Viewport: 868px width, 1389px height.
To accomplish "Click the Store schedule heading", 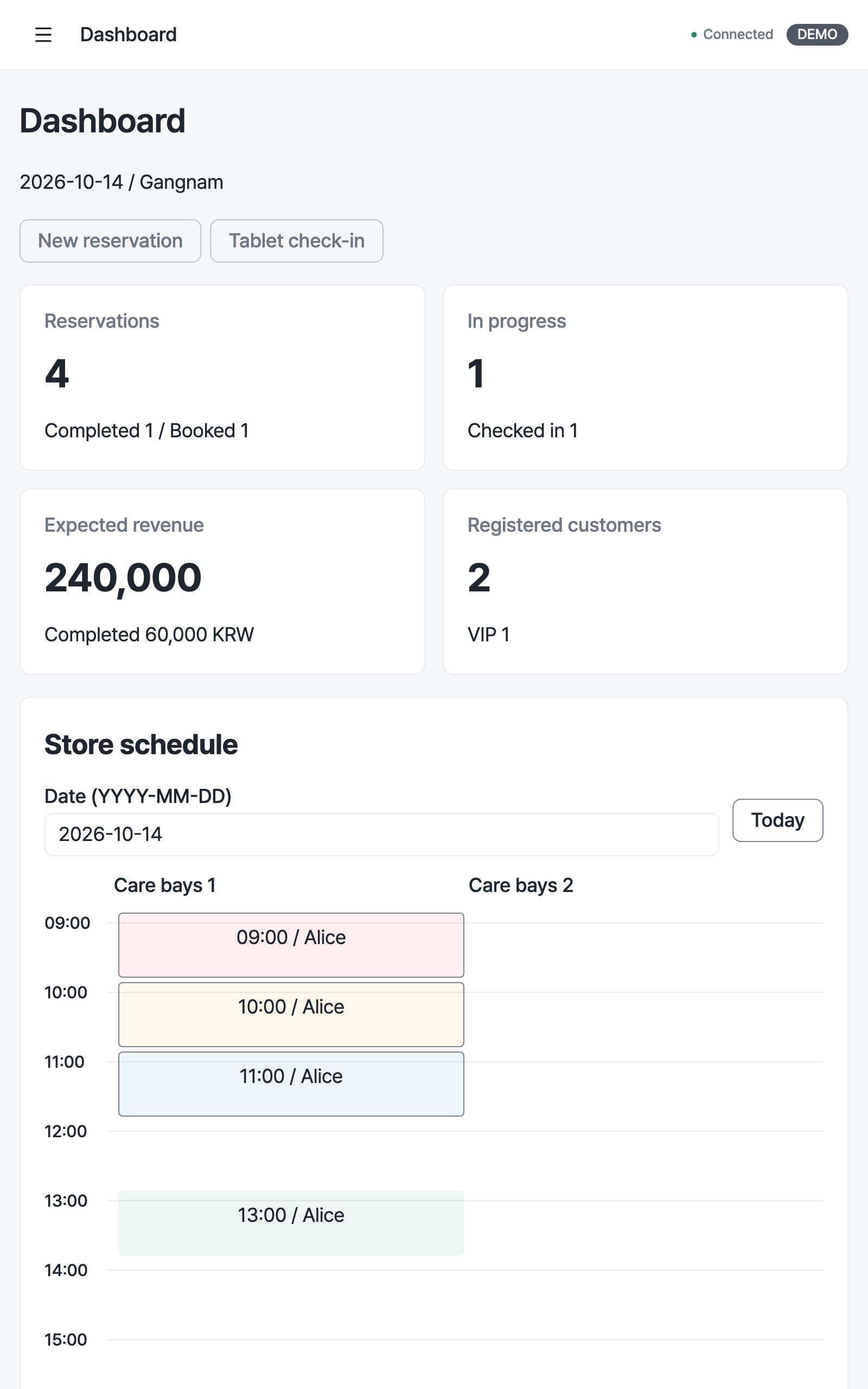I will [x=141, y=744].
